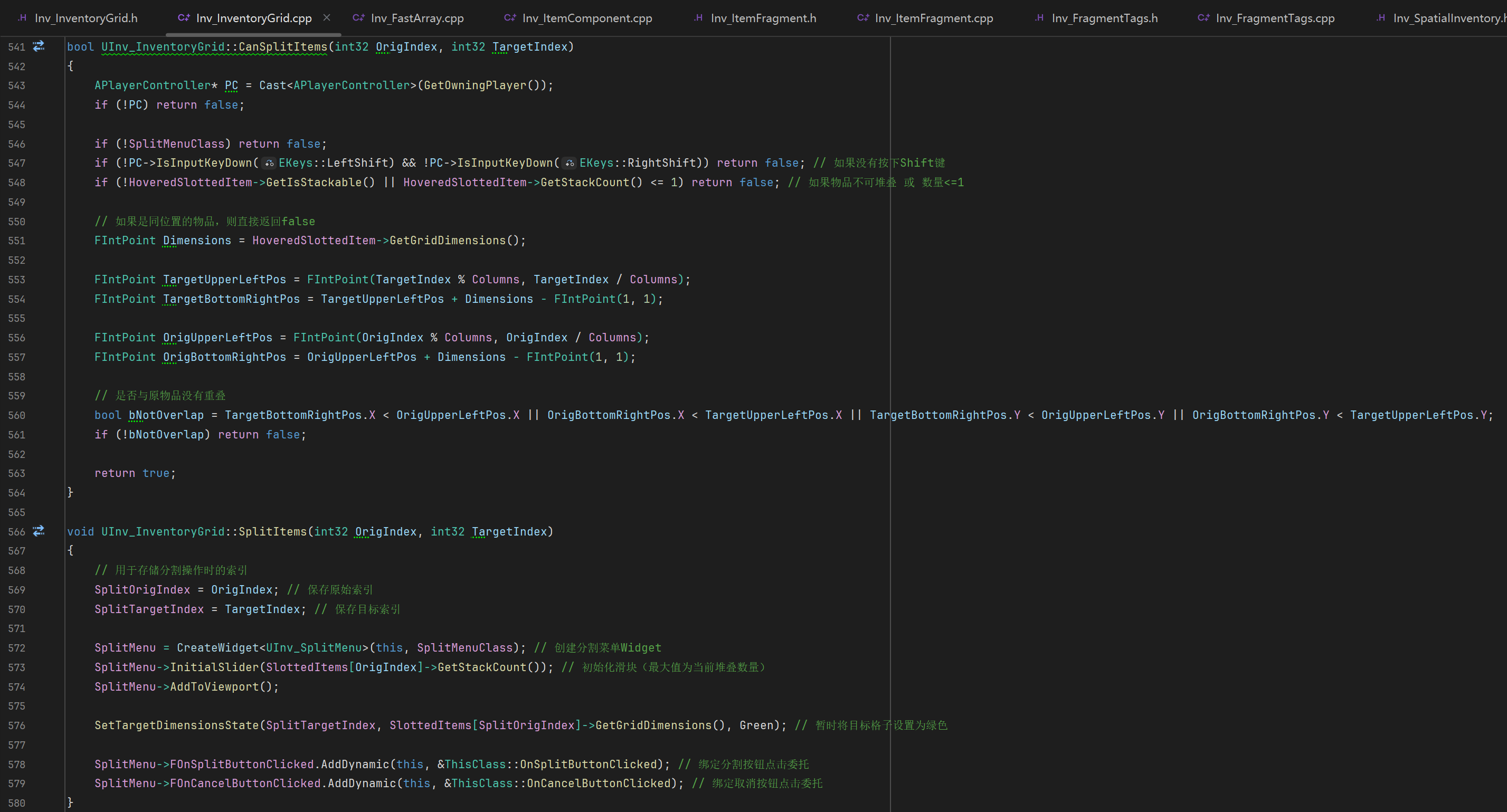Close the Inv_InventoryGrid.cpp tab

coord(327,17)
